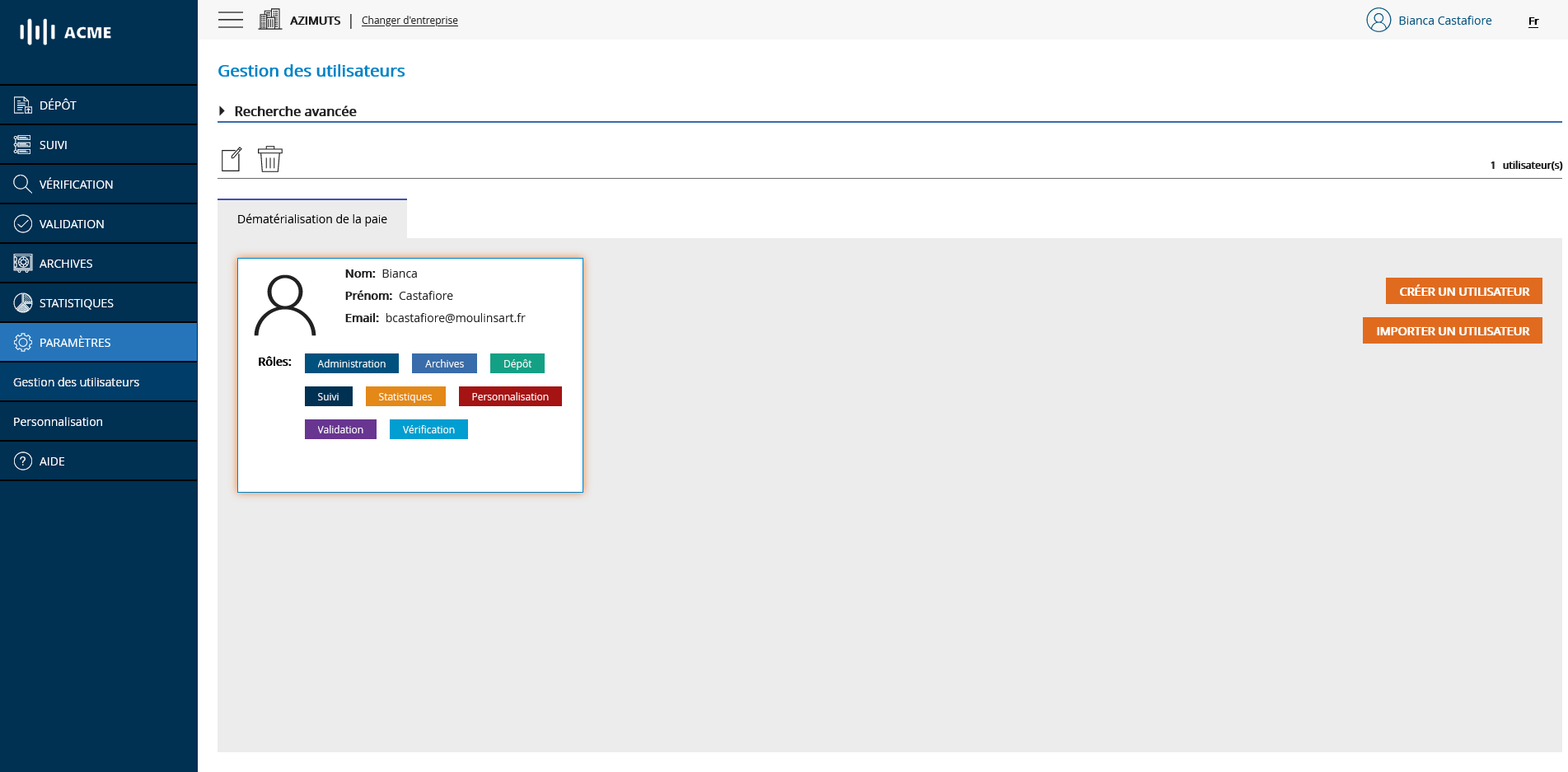Click the orange Statistiques role tag
The width and height of the screenshot is (1568, 772).
pyautogui.click(x=405, y=396)
